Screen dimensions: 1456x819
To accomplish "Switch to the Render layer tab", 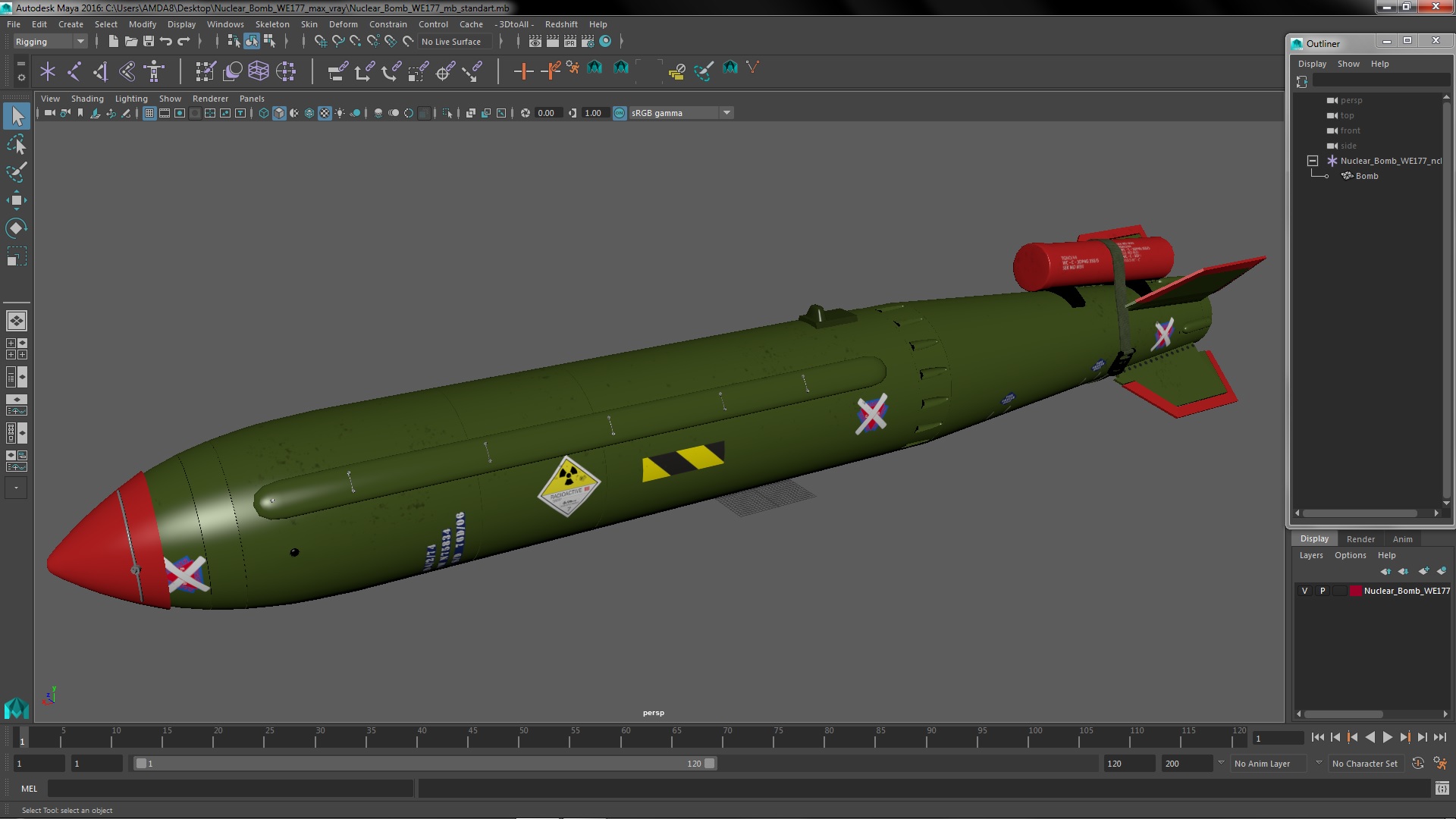I will [x=1360, y=539].
